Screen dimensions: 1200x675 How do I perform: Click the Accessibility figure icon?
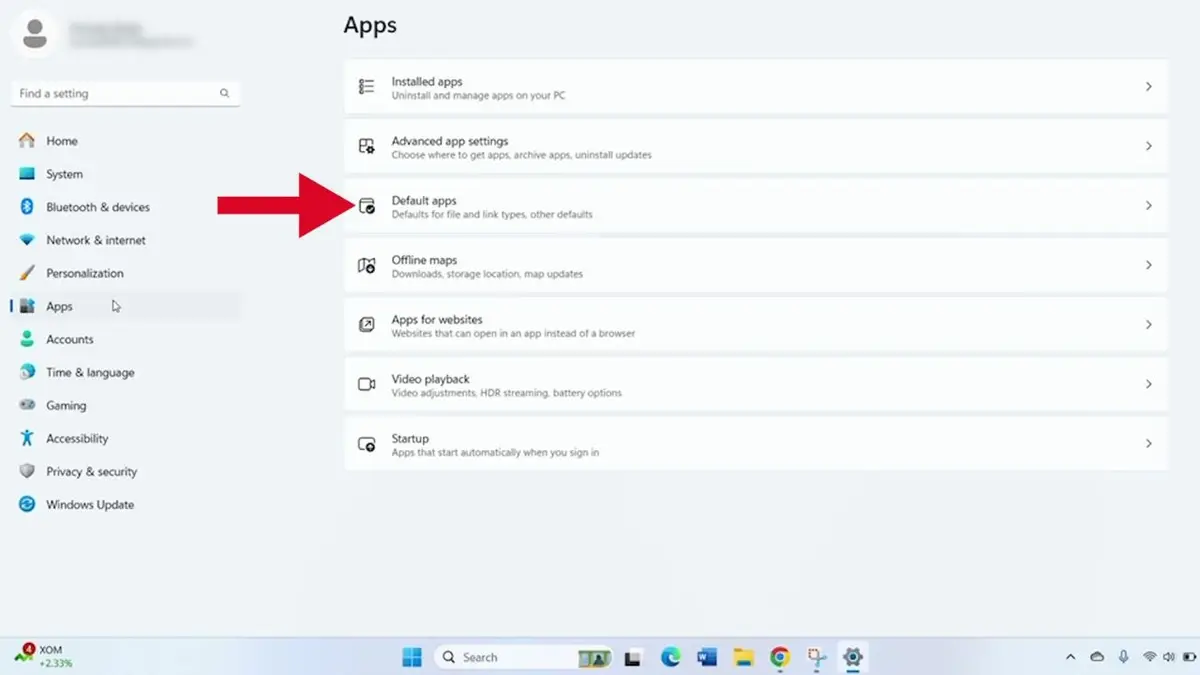coord(27,438)
